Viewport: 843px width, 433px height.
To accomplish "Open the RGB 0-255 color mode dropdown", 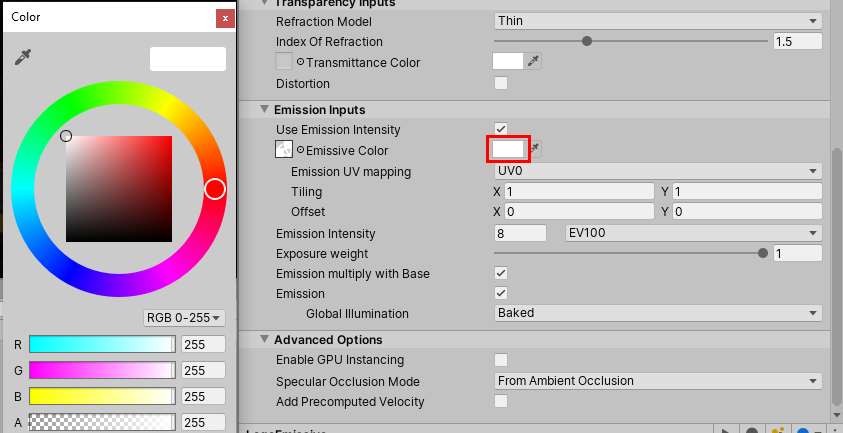I will (184, 318).
